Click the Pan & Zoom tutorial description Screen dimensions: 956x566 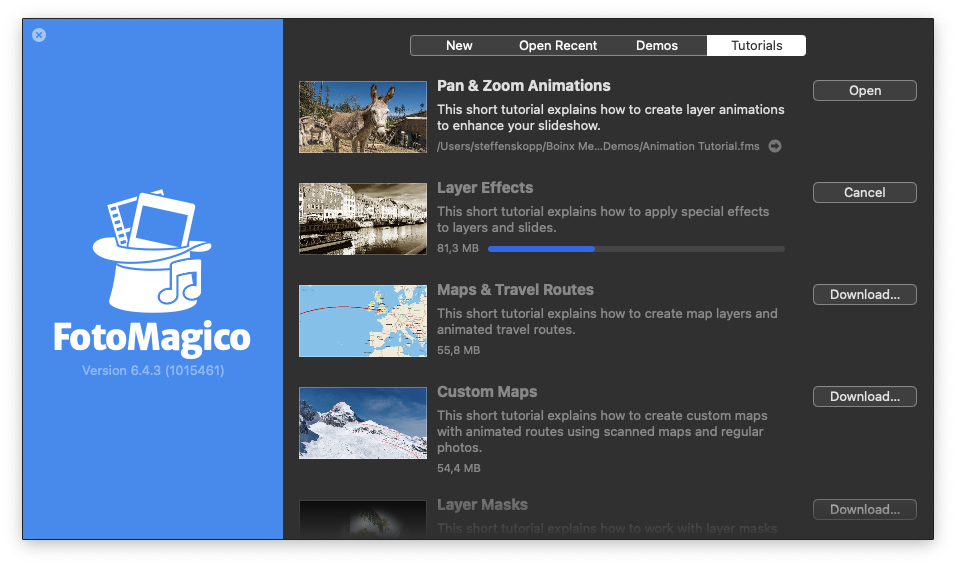tap(610, 118)
